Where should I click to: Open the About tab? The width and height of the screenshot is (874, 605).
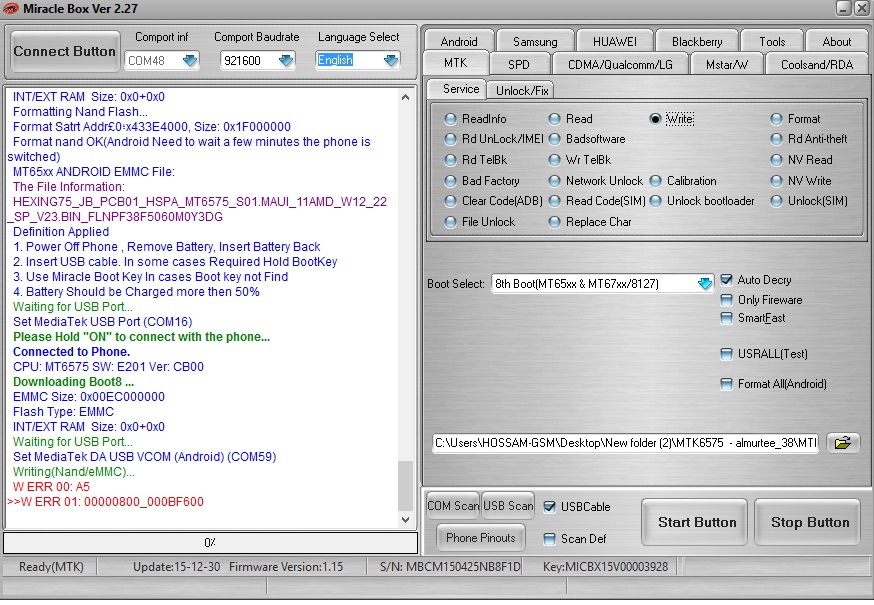click(837, 41)
